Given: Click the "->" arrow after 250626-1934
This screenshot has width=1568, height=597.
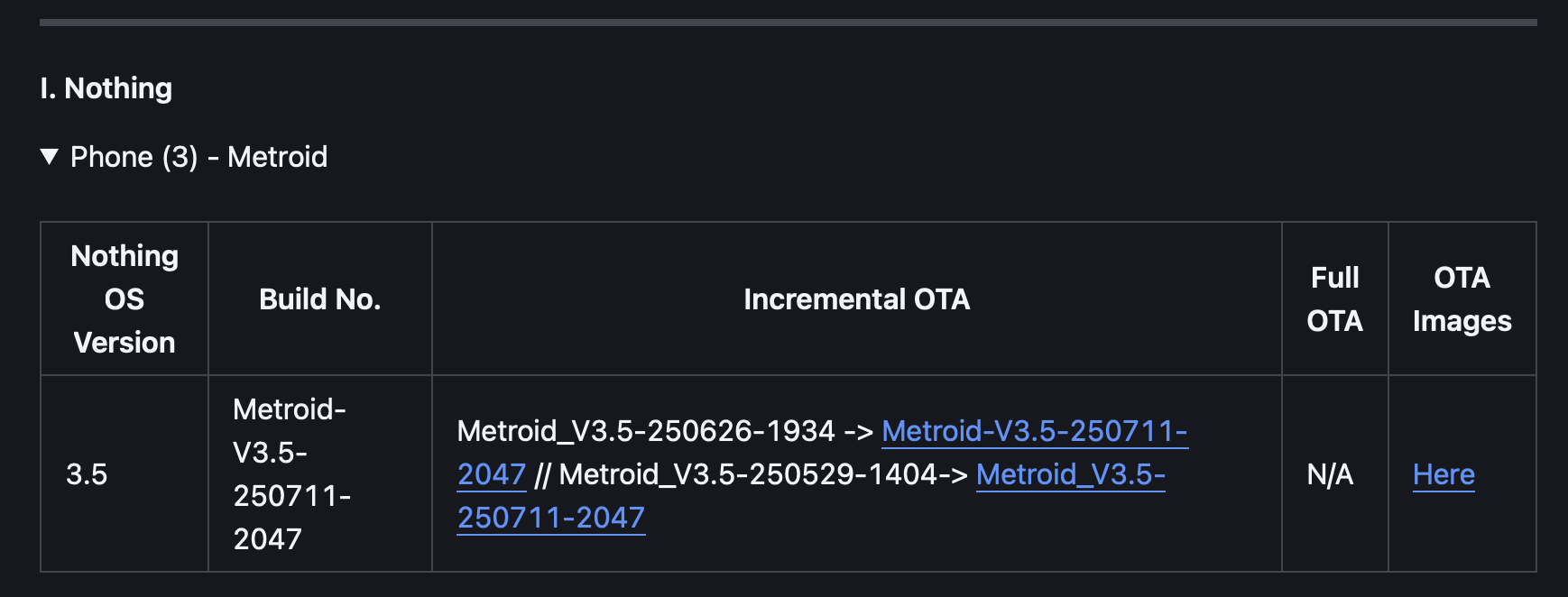Looking at the screenshot, I should click(x=858, y=431).
